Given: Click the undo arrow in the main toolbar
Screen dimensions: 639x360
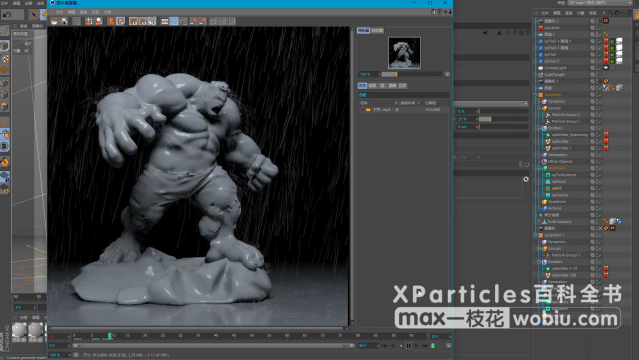Looking at the screenshot, I should [7, 15].
